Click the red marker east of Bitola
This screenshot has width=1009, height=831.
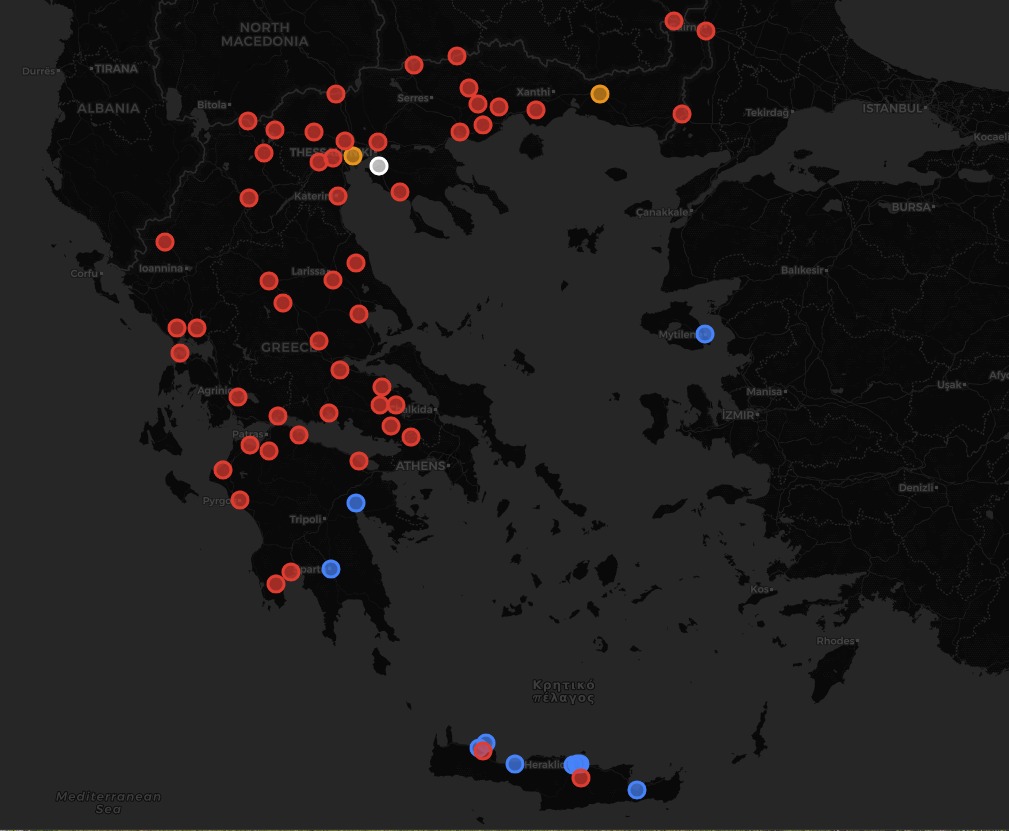coord(248,121)
